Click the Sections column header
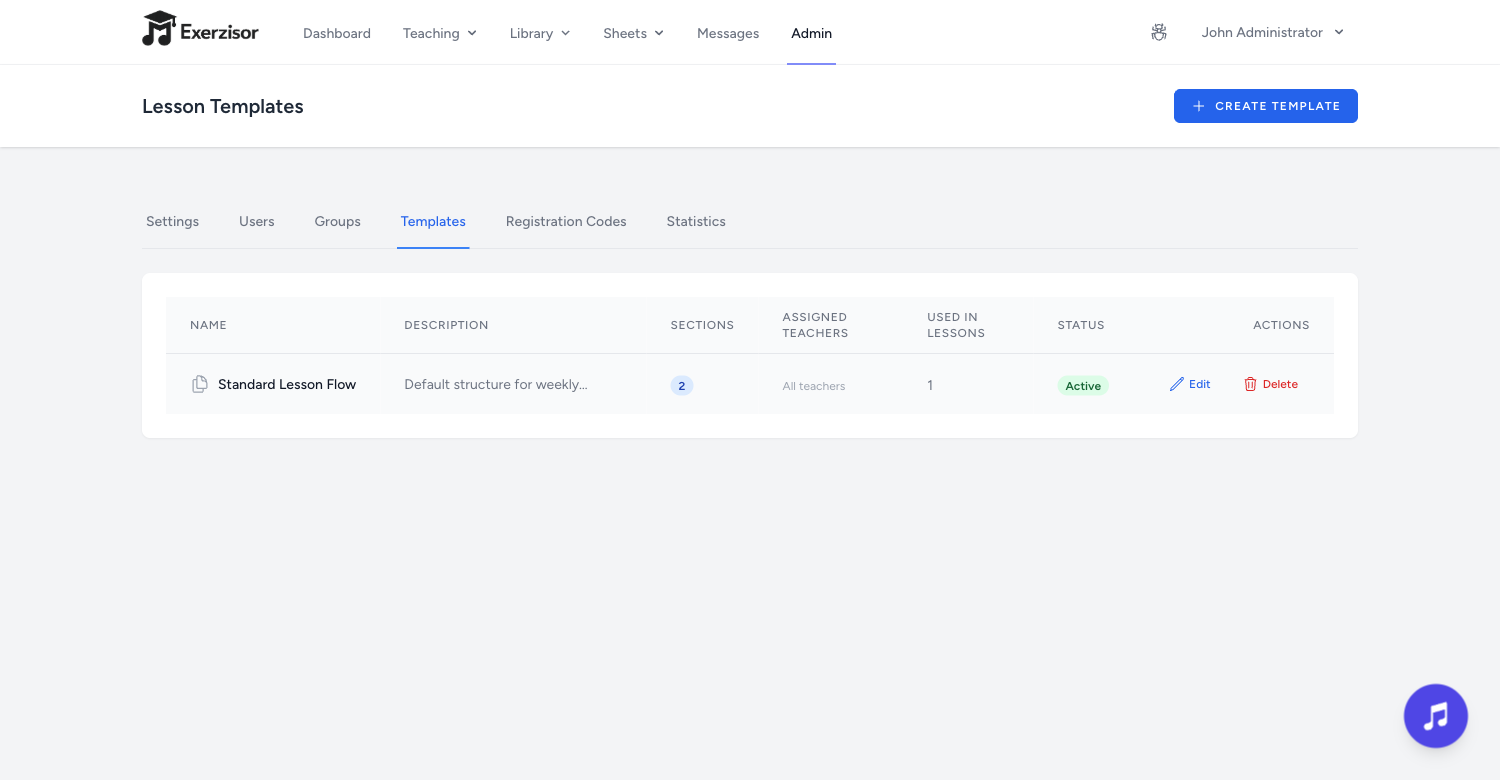Image resolution: width=1500 pixels, height=780 pixels. tap(702, 325)
